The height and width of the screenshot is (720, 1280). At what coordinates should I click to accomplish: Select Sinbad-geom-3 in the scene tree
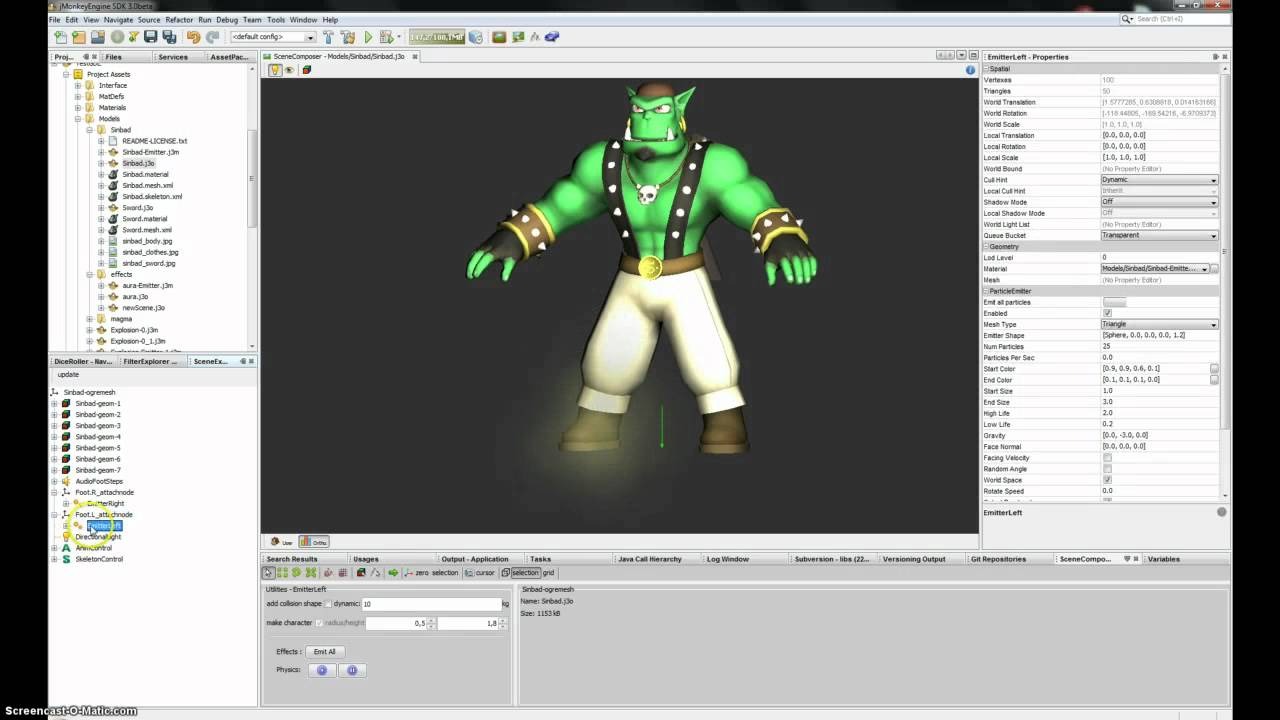tap(98, 426)
